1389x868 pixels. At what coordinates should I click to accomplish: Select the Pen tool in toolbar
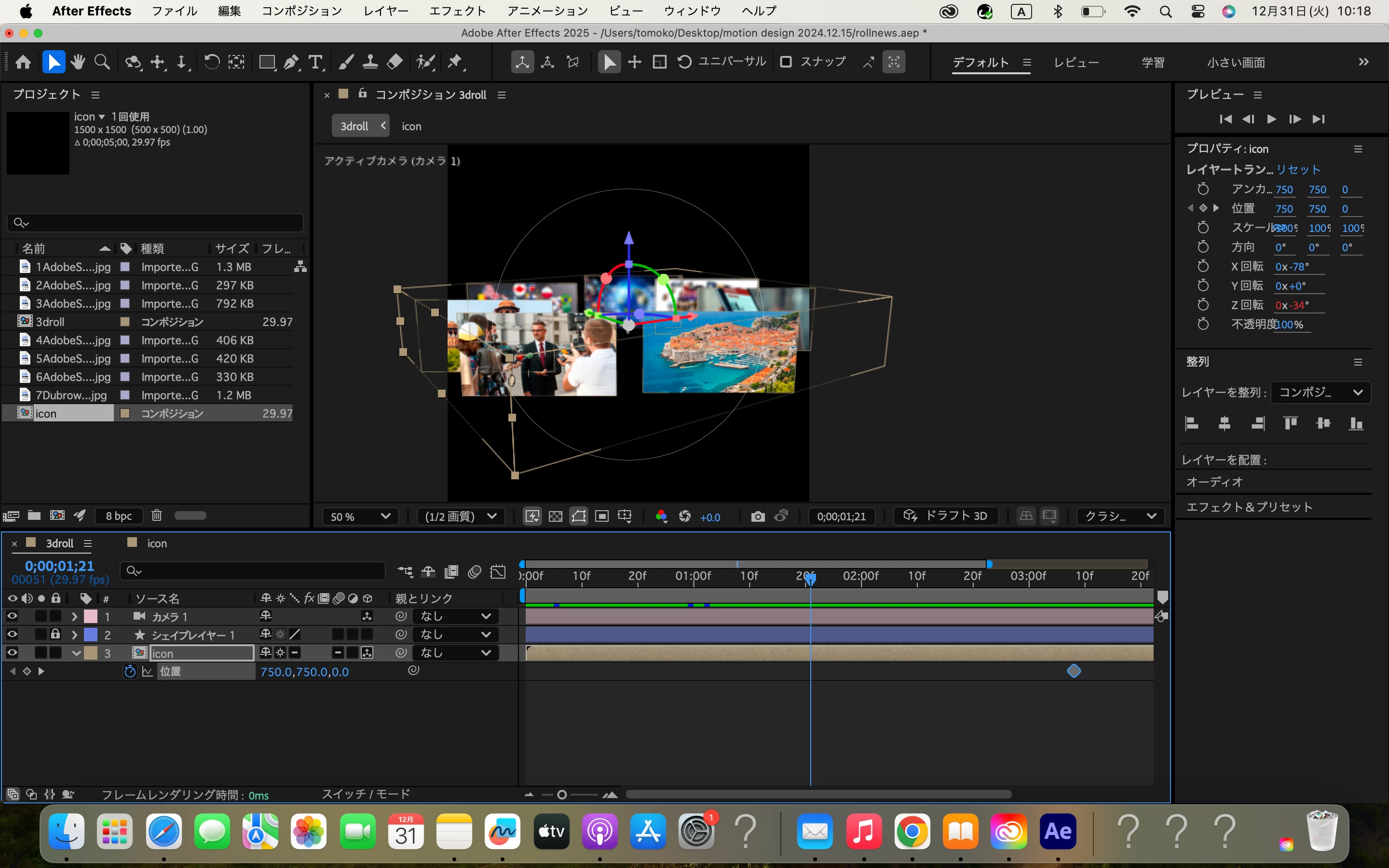291,62
